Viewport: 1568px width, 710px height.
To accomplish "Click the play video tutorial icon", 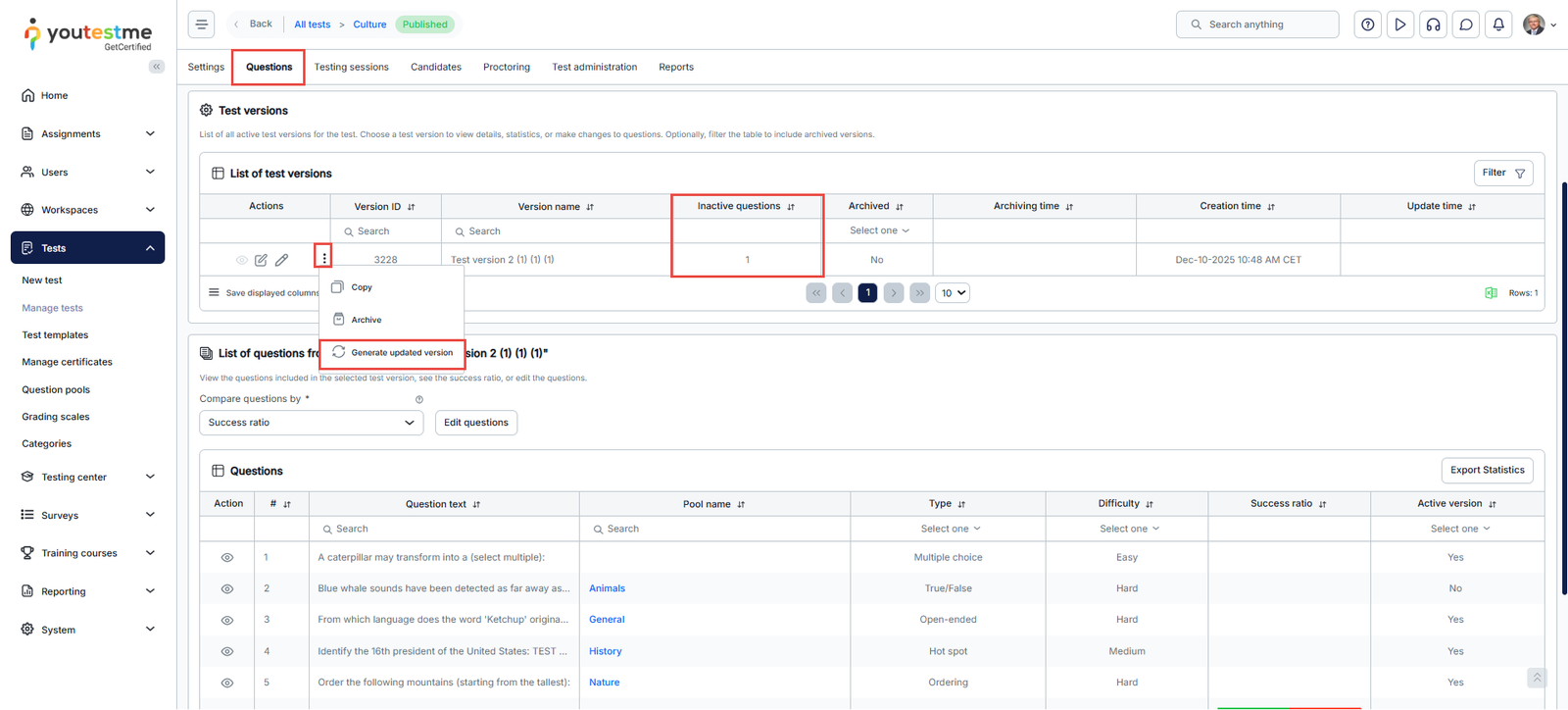I will coord(1400,25).
